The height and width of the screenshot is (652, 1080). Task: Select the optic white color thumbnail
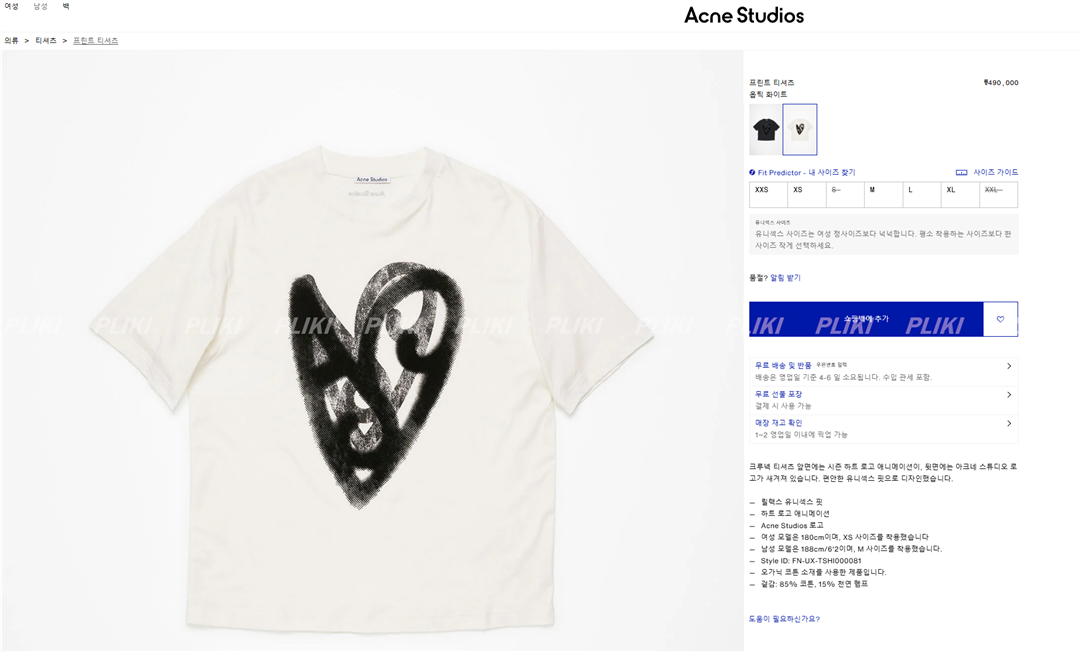800,129
